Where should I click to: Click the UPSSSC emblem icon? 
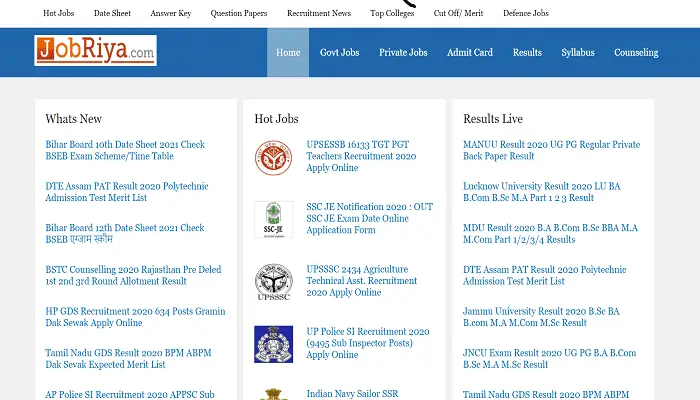(x=274, y=282)
